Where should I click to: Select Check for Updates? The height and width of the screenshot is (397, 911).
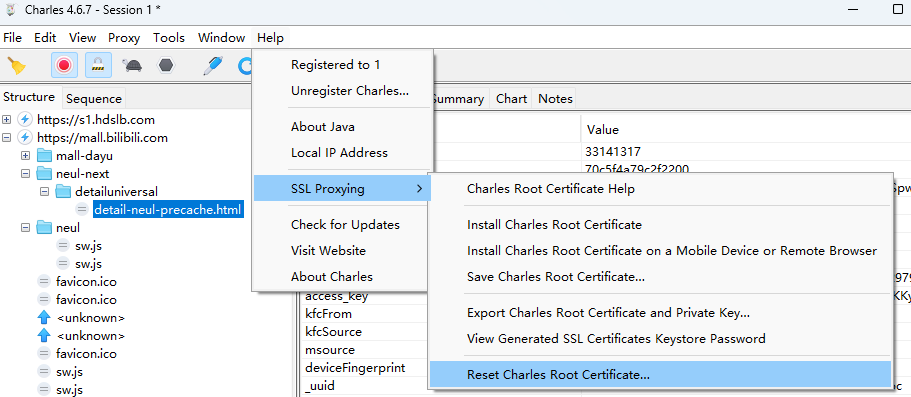tap(343, 224)
